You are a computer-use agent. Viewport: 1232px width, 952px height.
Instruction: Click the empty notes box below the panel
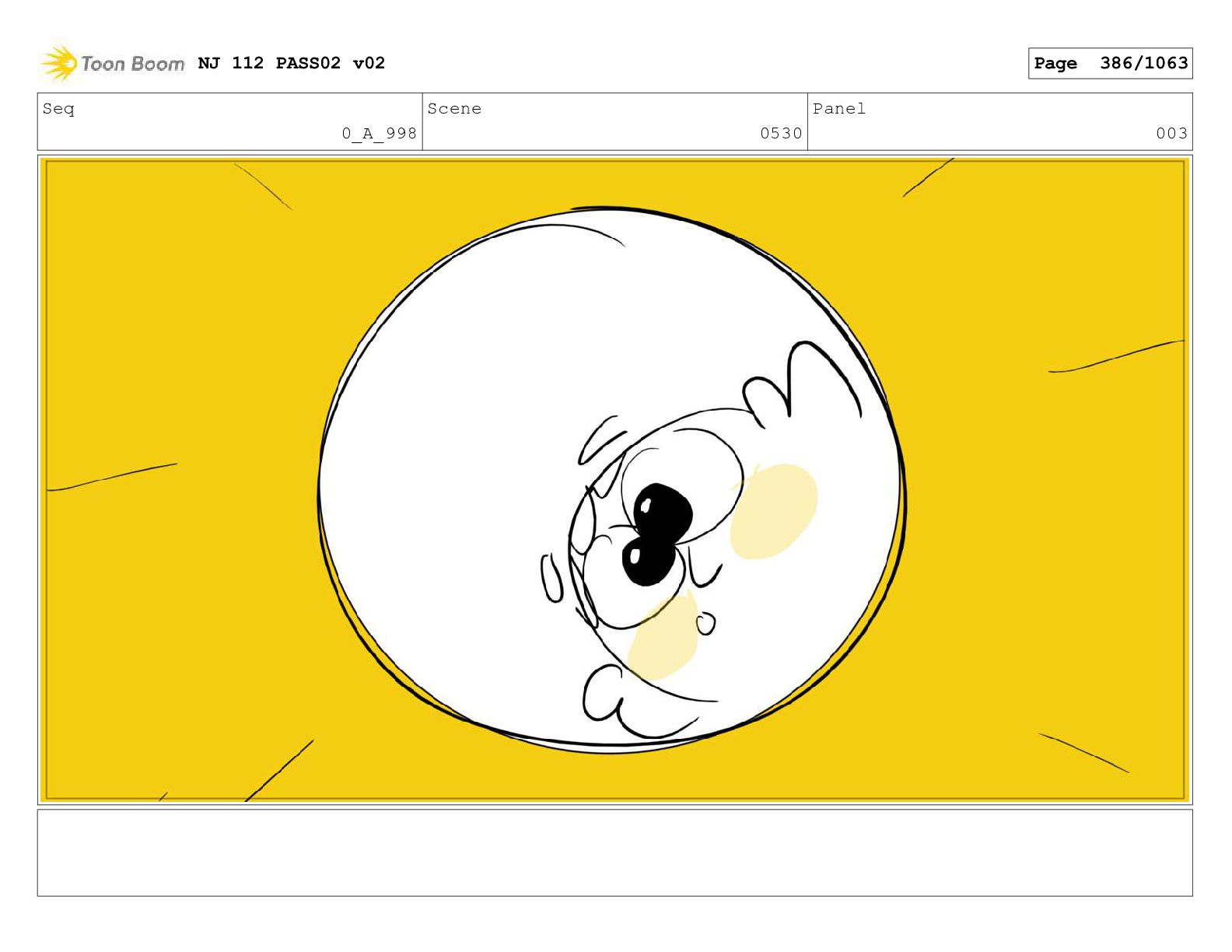tap(615, 852)
